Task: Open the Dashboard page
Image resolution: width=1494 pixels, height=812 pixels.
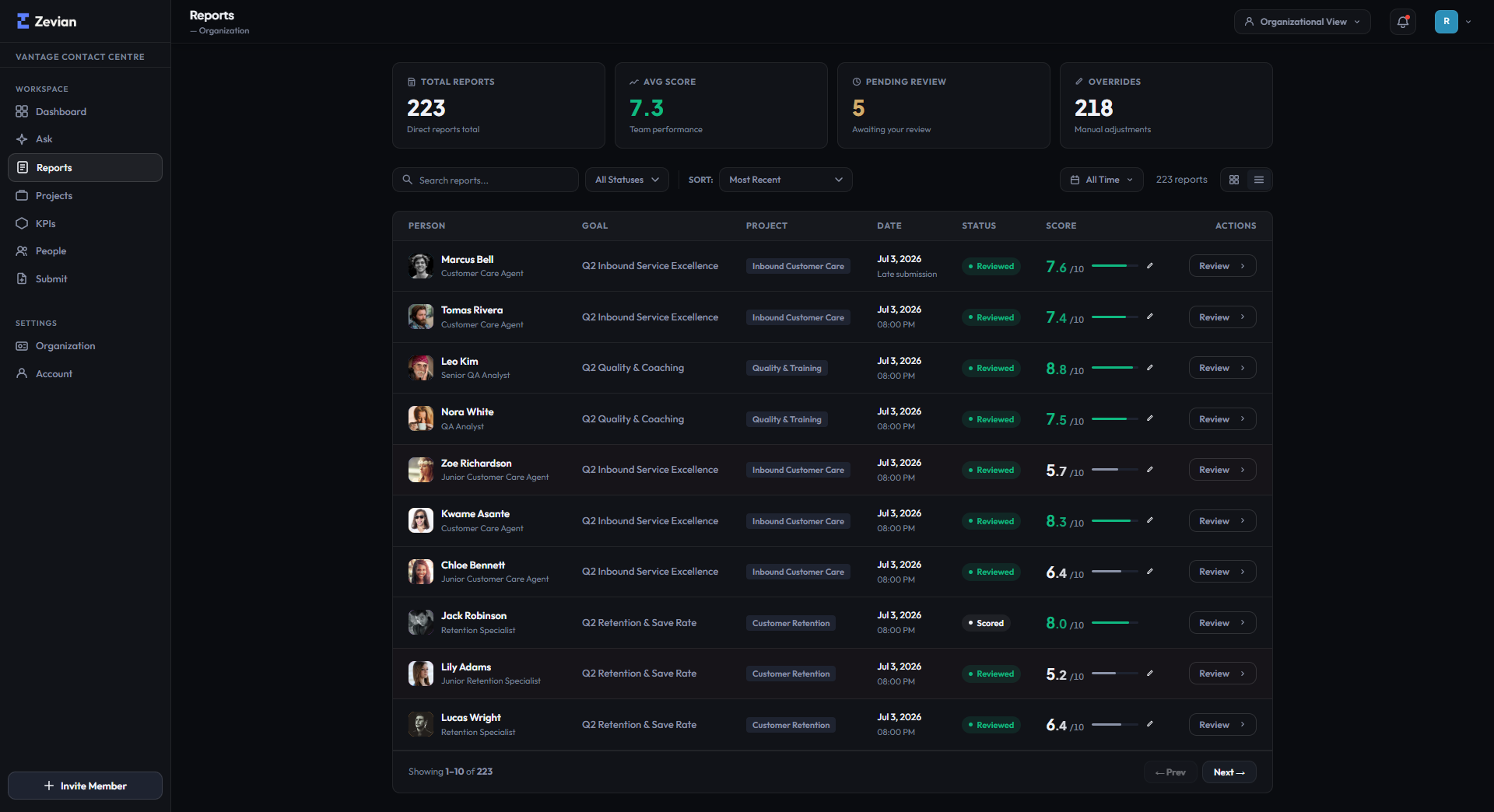Action: point(85,111)
